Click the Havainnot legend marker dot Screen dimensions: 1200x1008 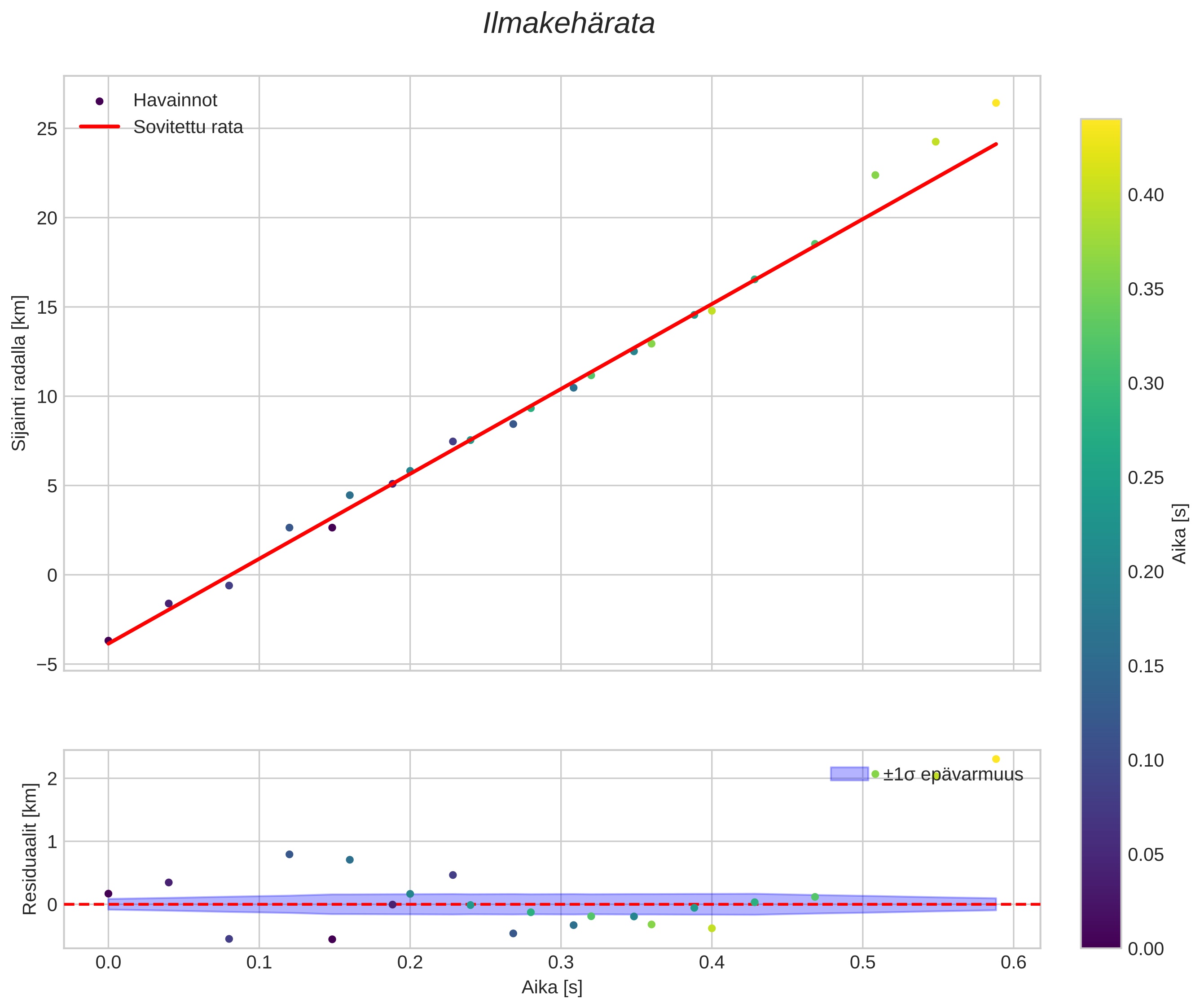click(x=100, y=101)
